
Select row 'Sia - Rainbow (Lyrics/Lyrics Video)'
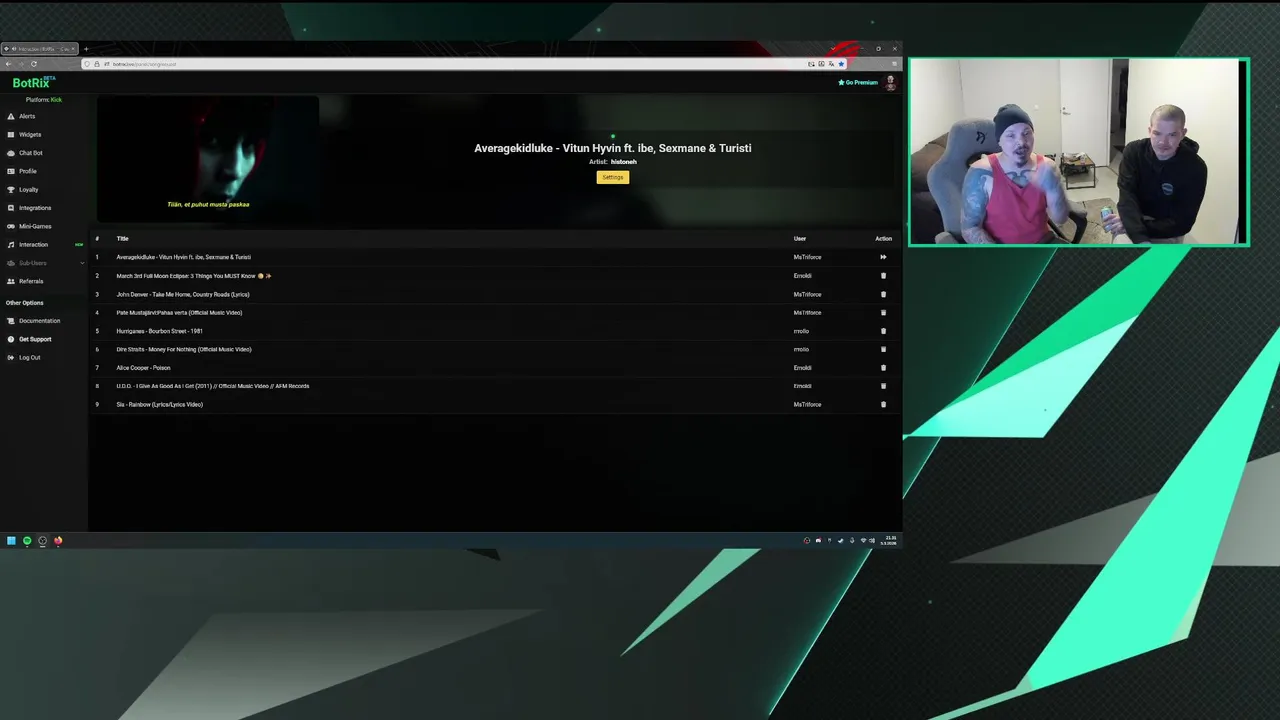click(495, 404)
